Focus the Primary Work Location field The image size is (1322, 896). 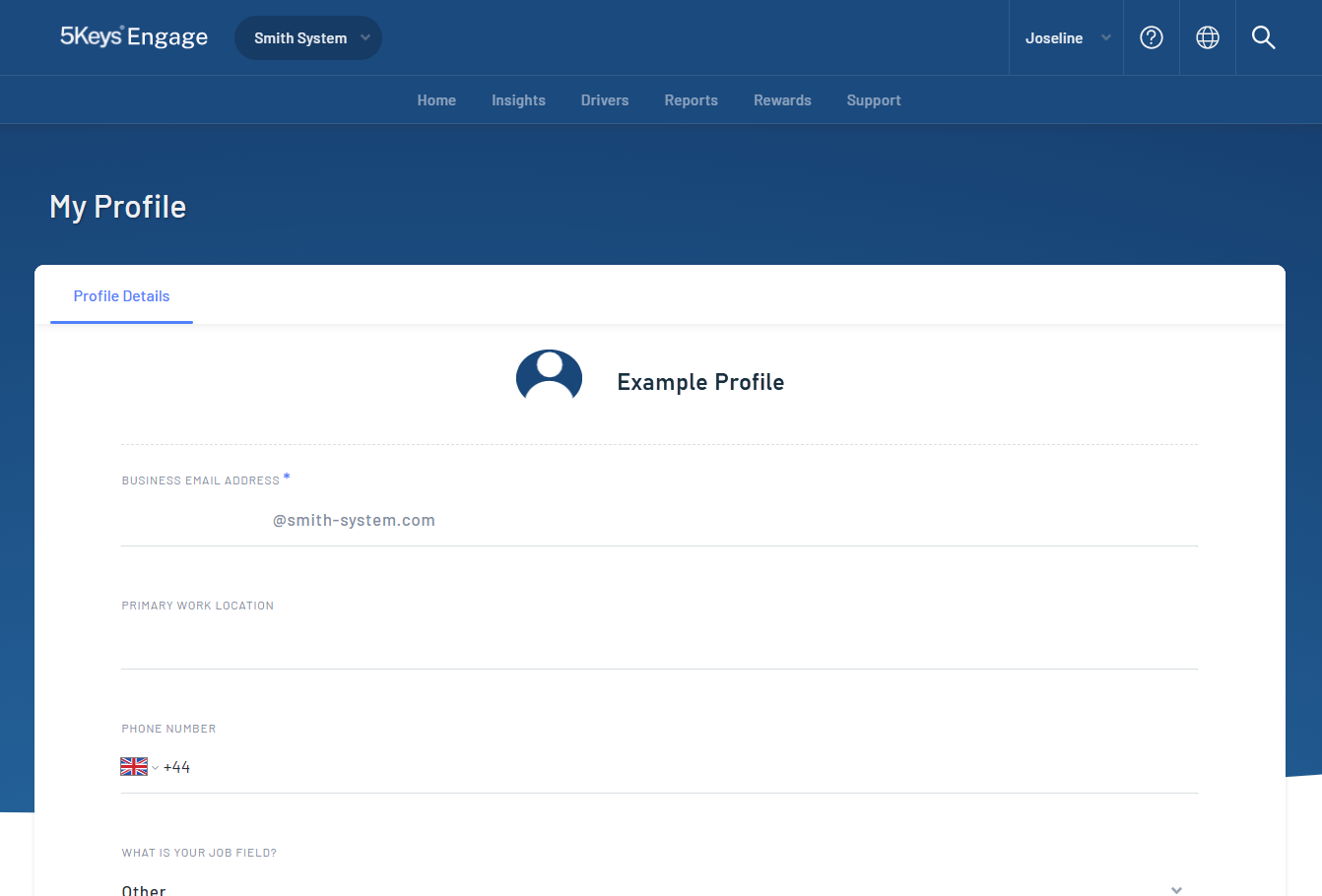pos(658,645)
